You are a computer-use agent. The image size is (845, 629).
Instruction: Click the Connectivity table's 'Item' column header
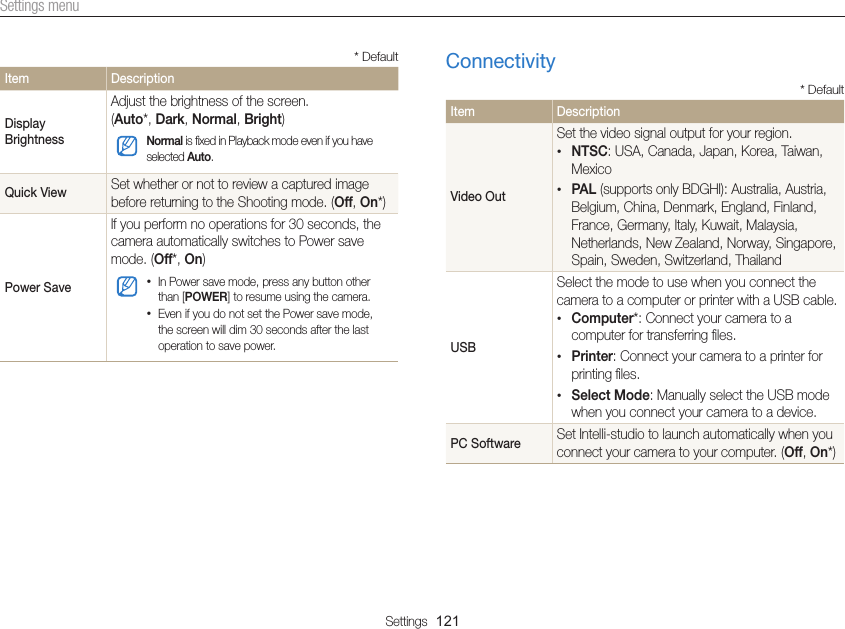point(498,112)
